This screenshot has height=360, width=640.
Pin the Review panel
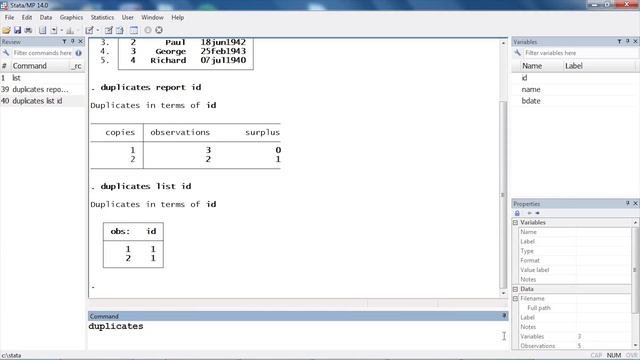tap(73, 42)
